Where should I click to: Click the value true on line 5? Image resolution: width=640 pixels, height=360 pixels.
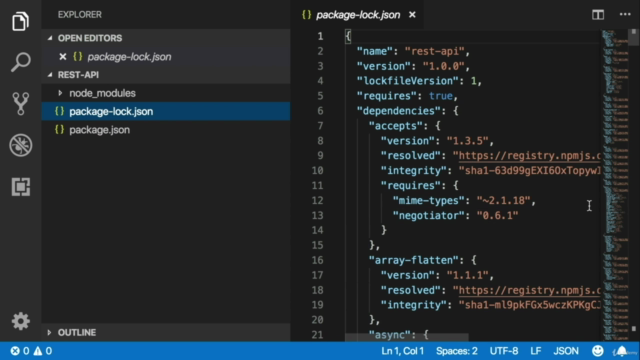[x=441, y=96]
